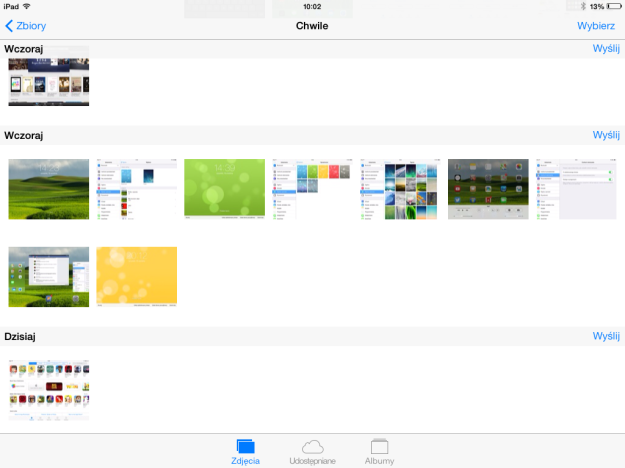Open settings screenshot with two wallpaper previews

[137, 189]
